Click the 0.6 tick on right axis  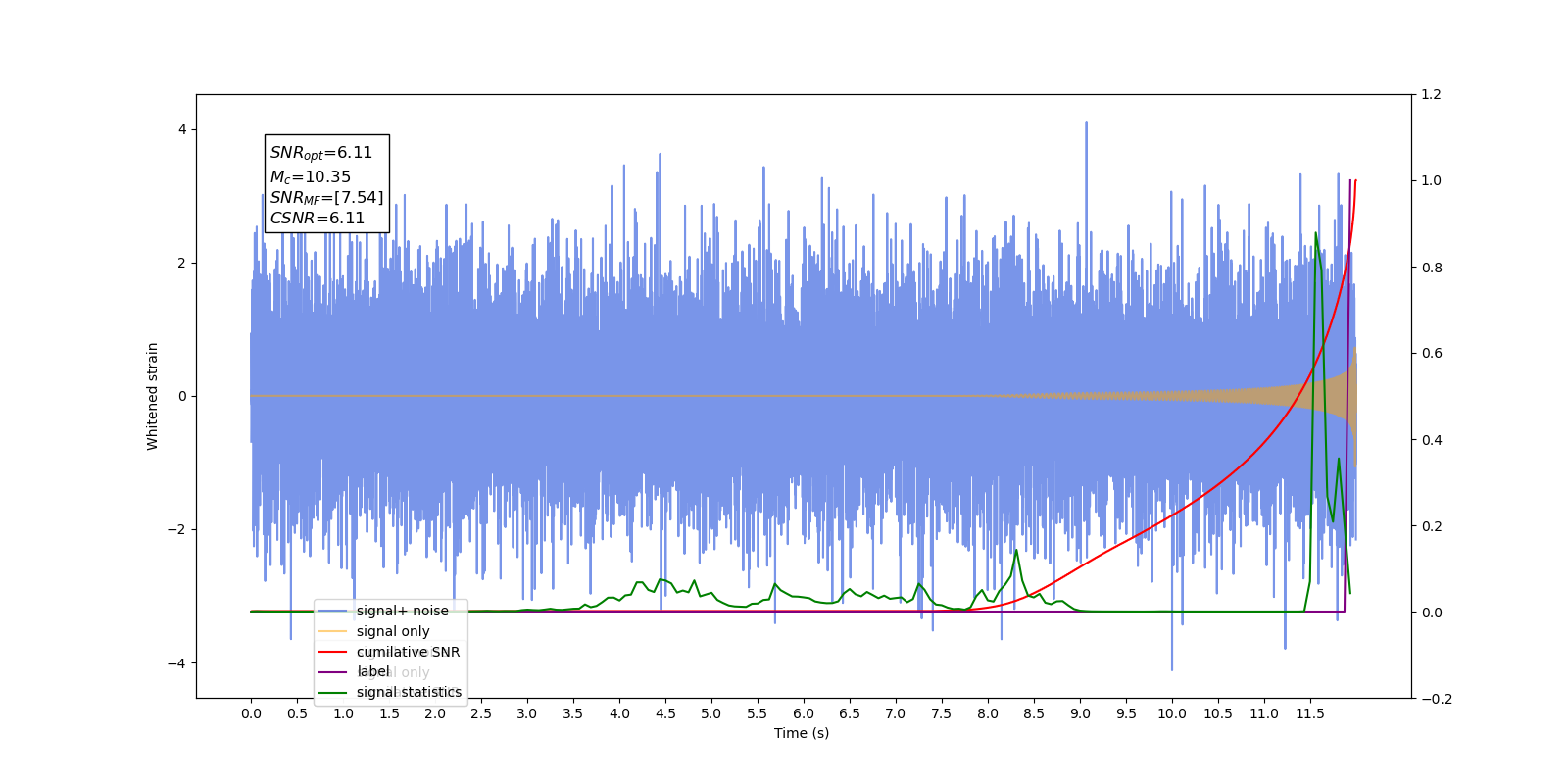tap(1431, 353)
